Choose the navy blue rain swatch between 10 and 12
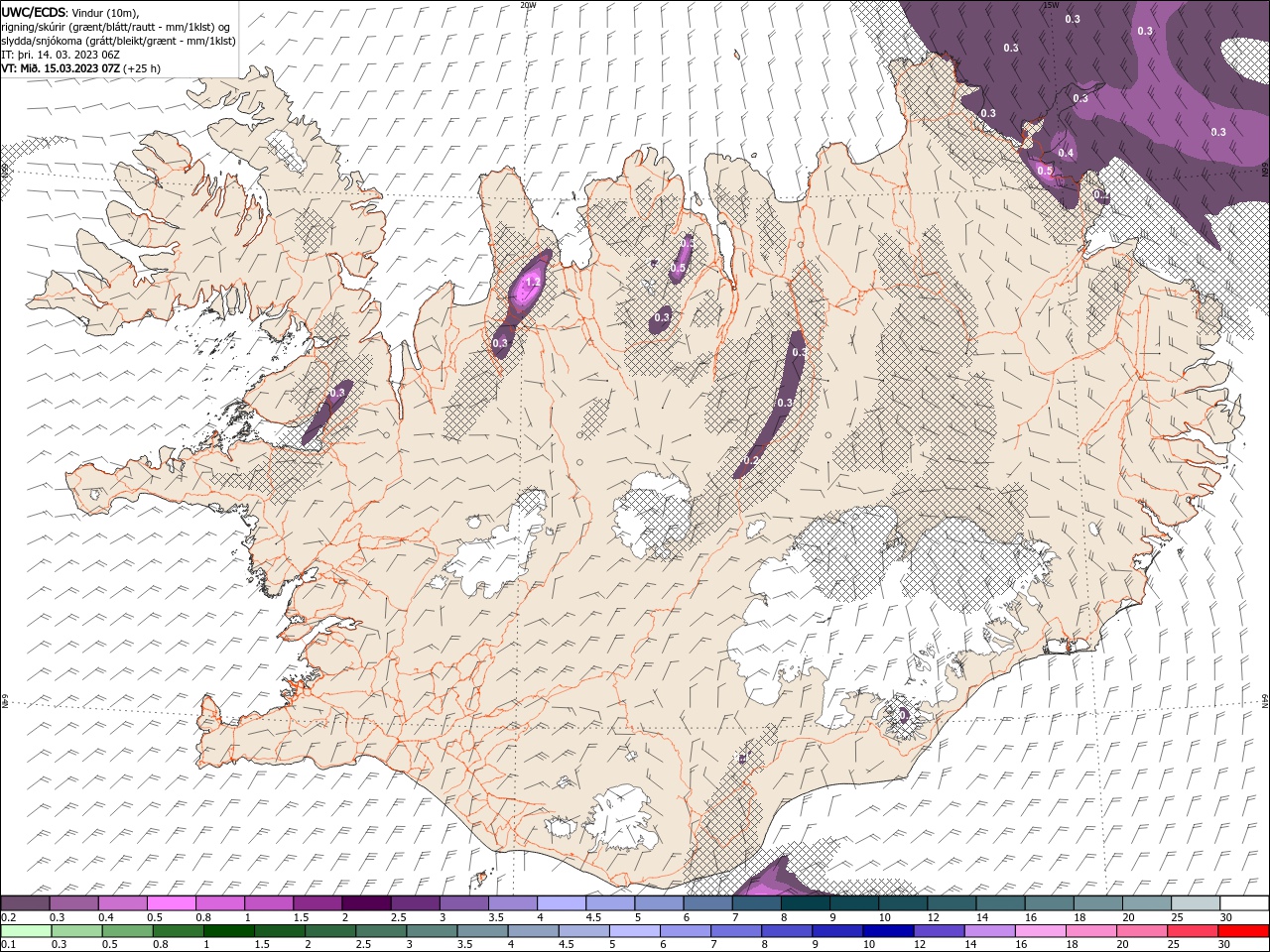The width and height of the screenshot is (1270, 952). pyautogui.click(x=888, y=931)
